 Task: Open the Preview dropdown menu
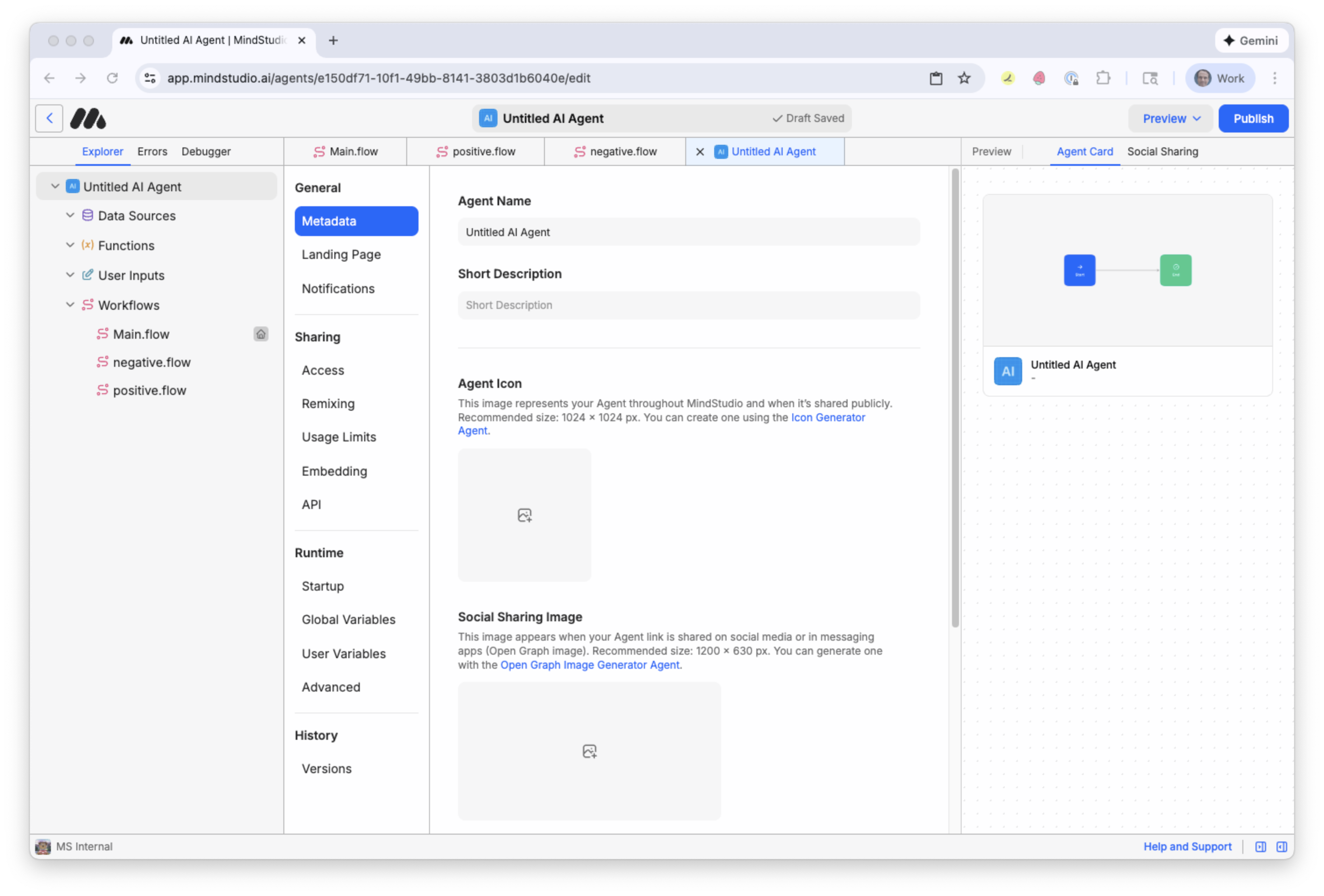[x=1171, y=118]
